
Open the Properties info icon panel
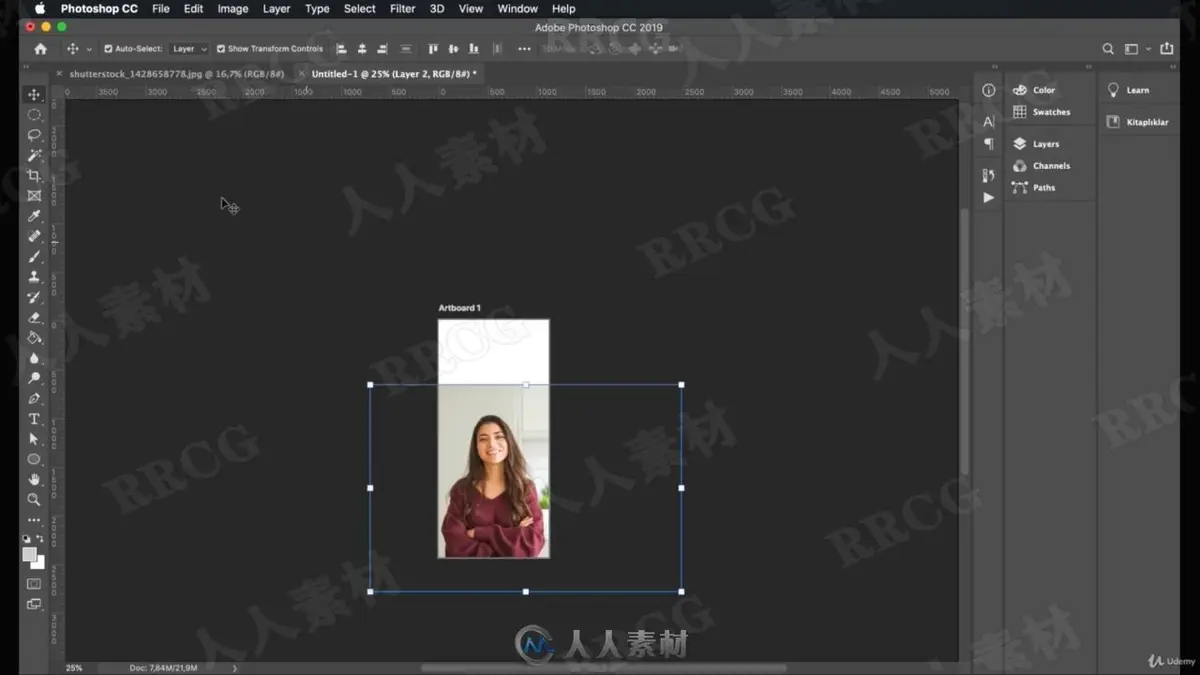[x=988, y=90]
